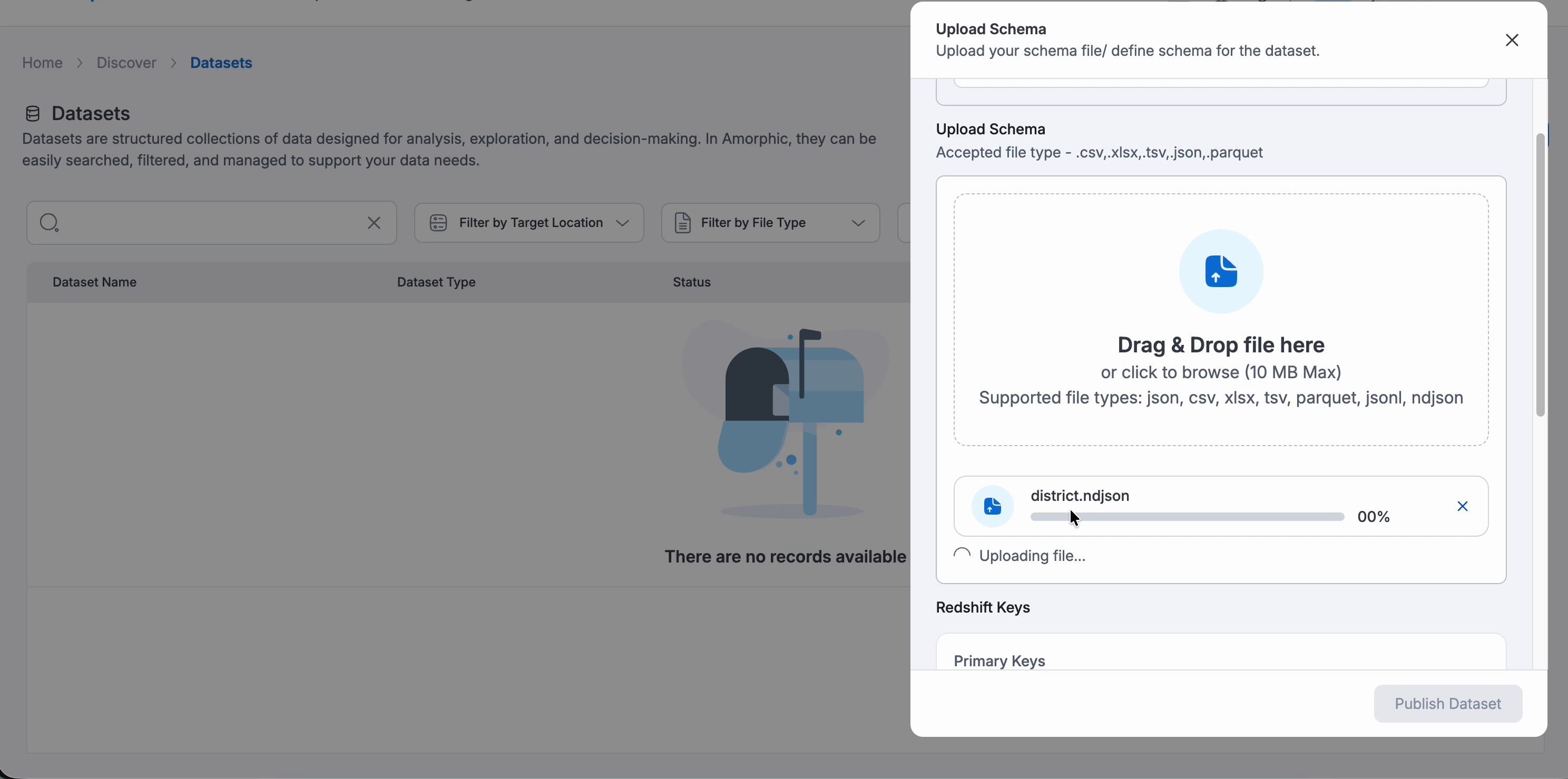Click the district.ndjson file icon

(992, 506)
